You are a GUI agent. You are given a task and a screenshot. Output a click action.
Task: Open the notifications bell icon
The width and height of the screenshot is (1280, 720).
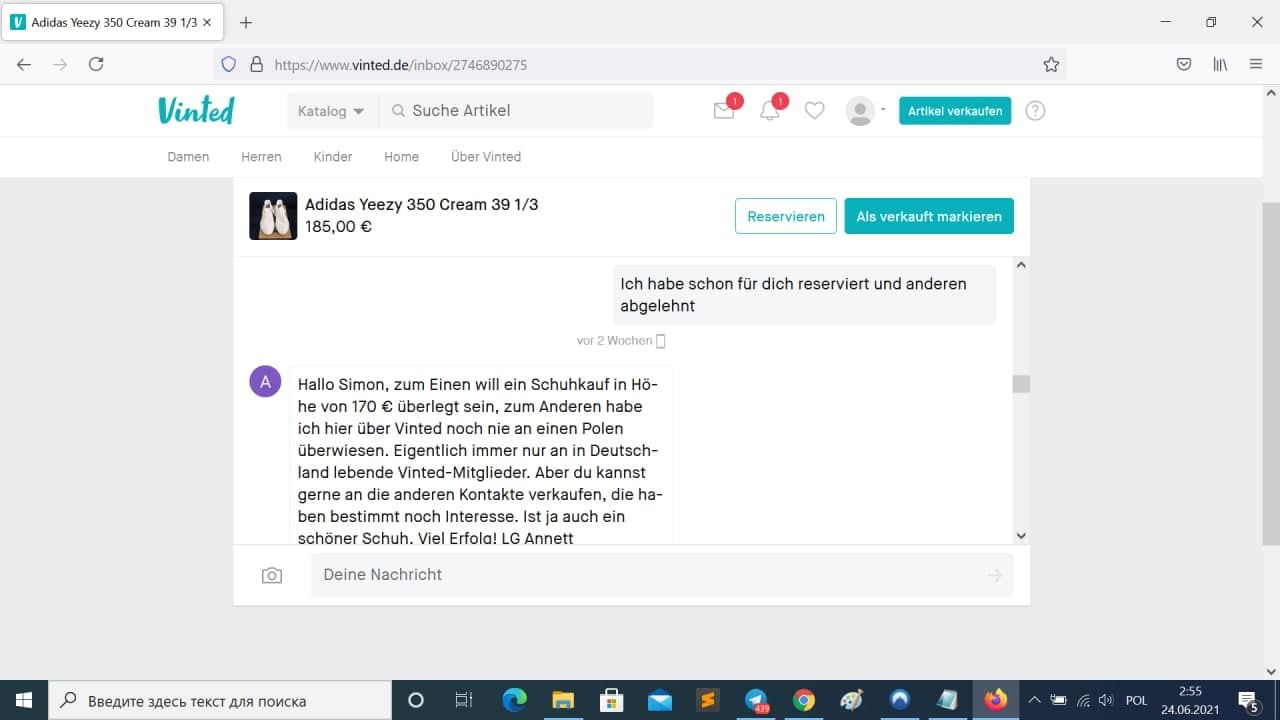(770, 111)
